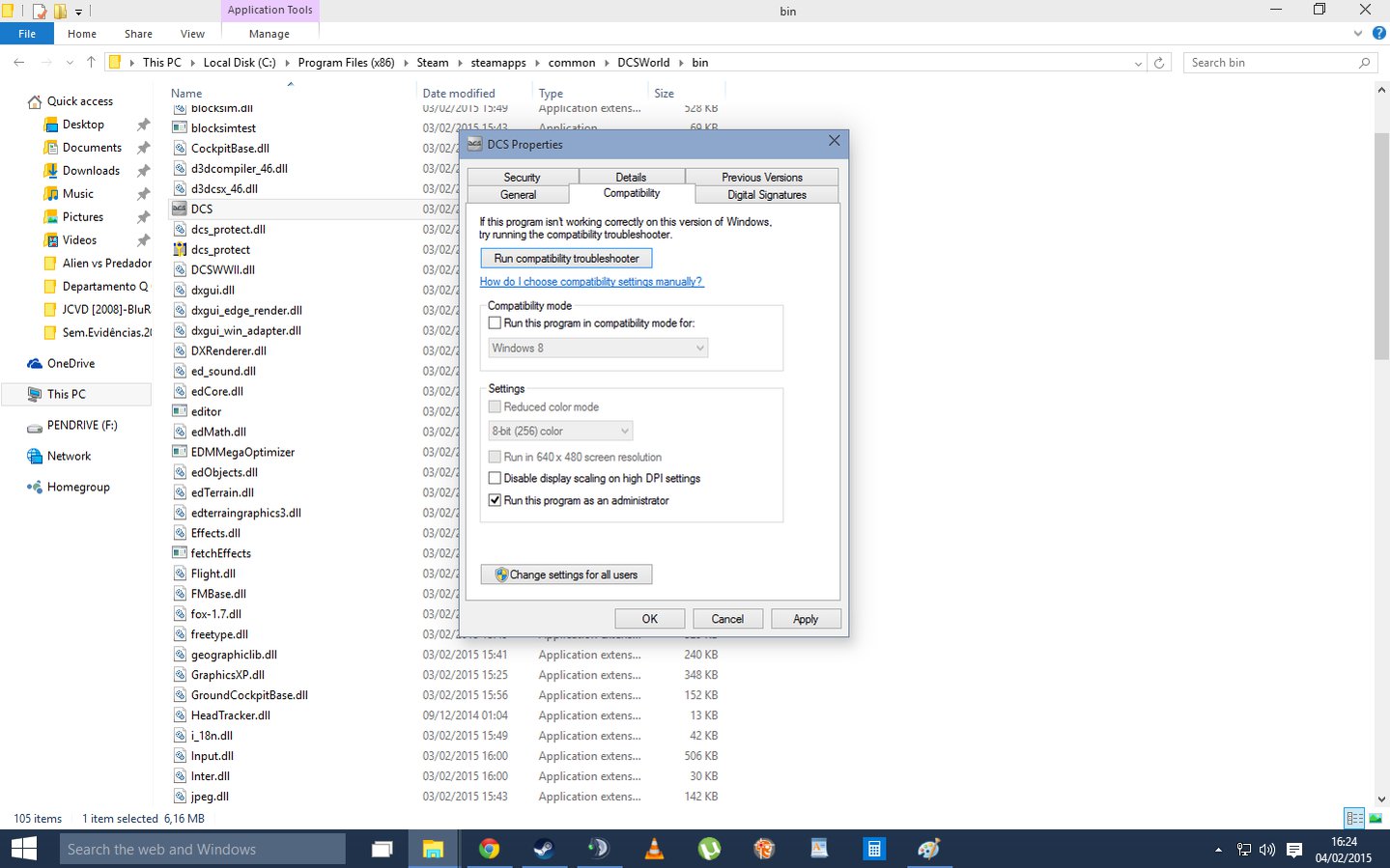Image resolution: width=1390 pixels, height=868 pixels.
Task: Open Task View on the taskbar
Action: pyautogui.click(x=383, y=850)
